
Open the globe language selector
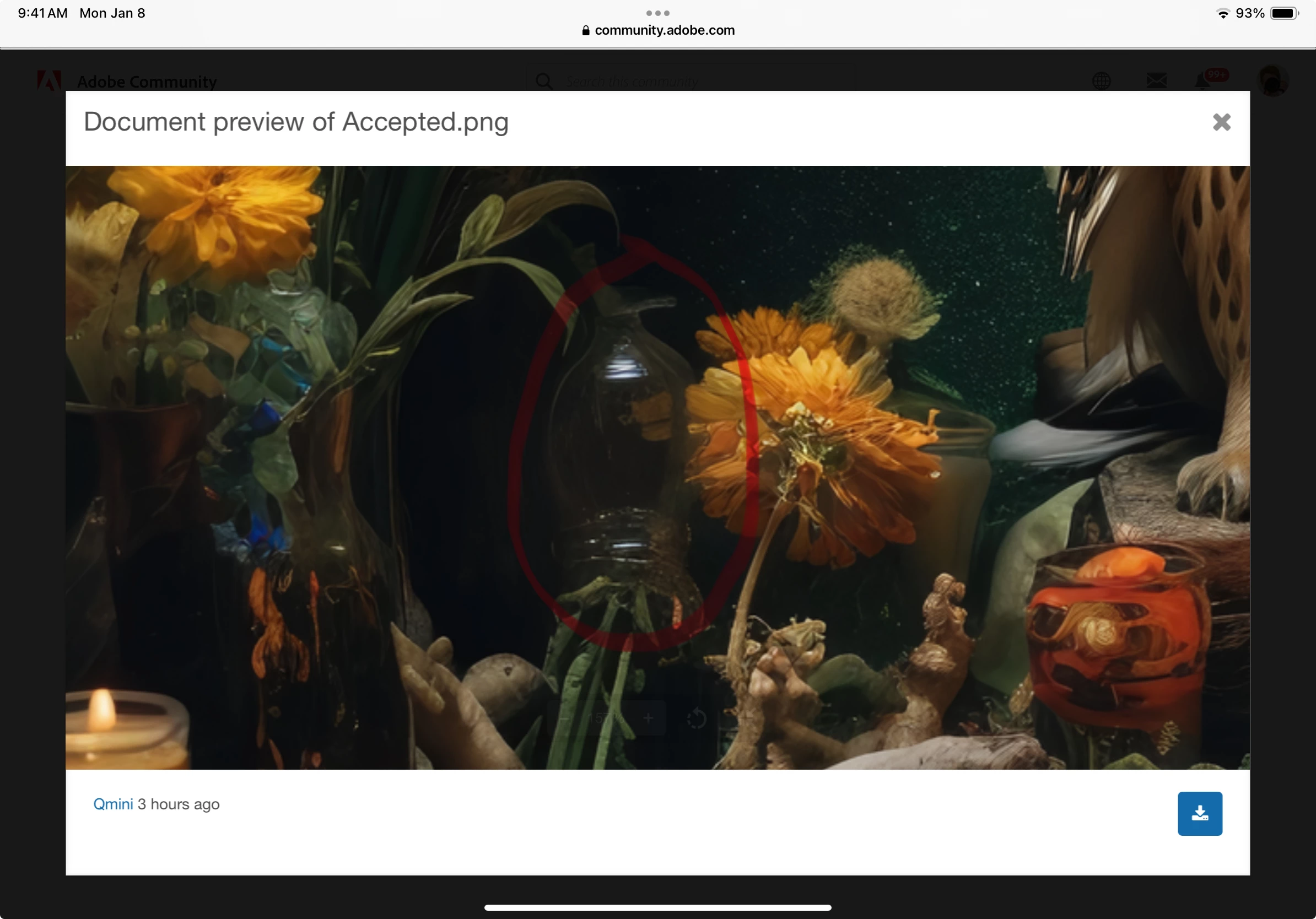tap(1101, 81)
